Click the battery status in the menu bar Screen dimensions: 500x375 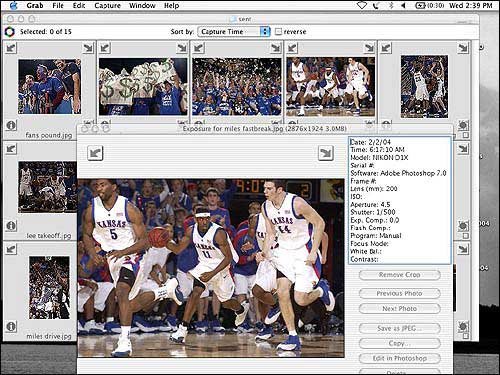pos(429,5)
